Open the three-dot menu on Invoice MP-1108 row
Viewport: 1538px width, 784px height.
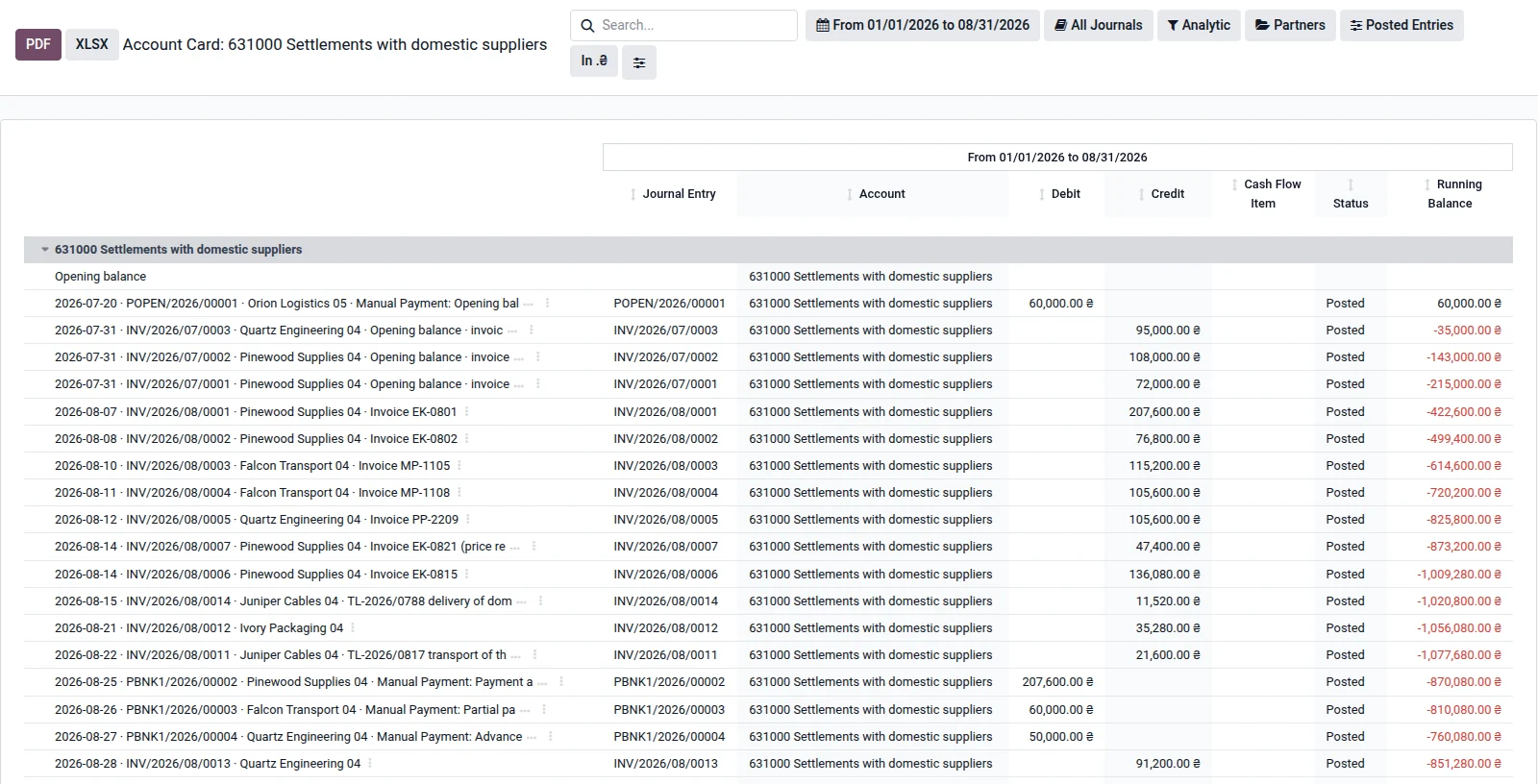(x=459, y=493)
